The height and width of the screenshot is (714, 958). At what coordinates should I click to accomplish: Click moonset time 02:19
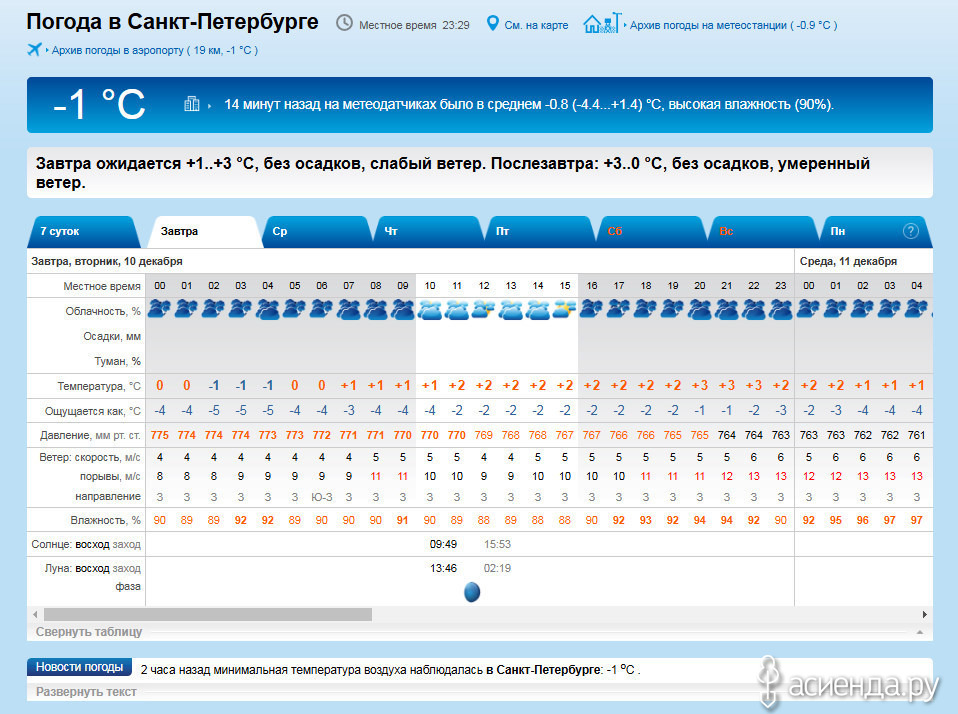click(497, 568)
